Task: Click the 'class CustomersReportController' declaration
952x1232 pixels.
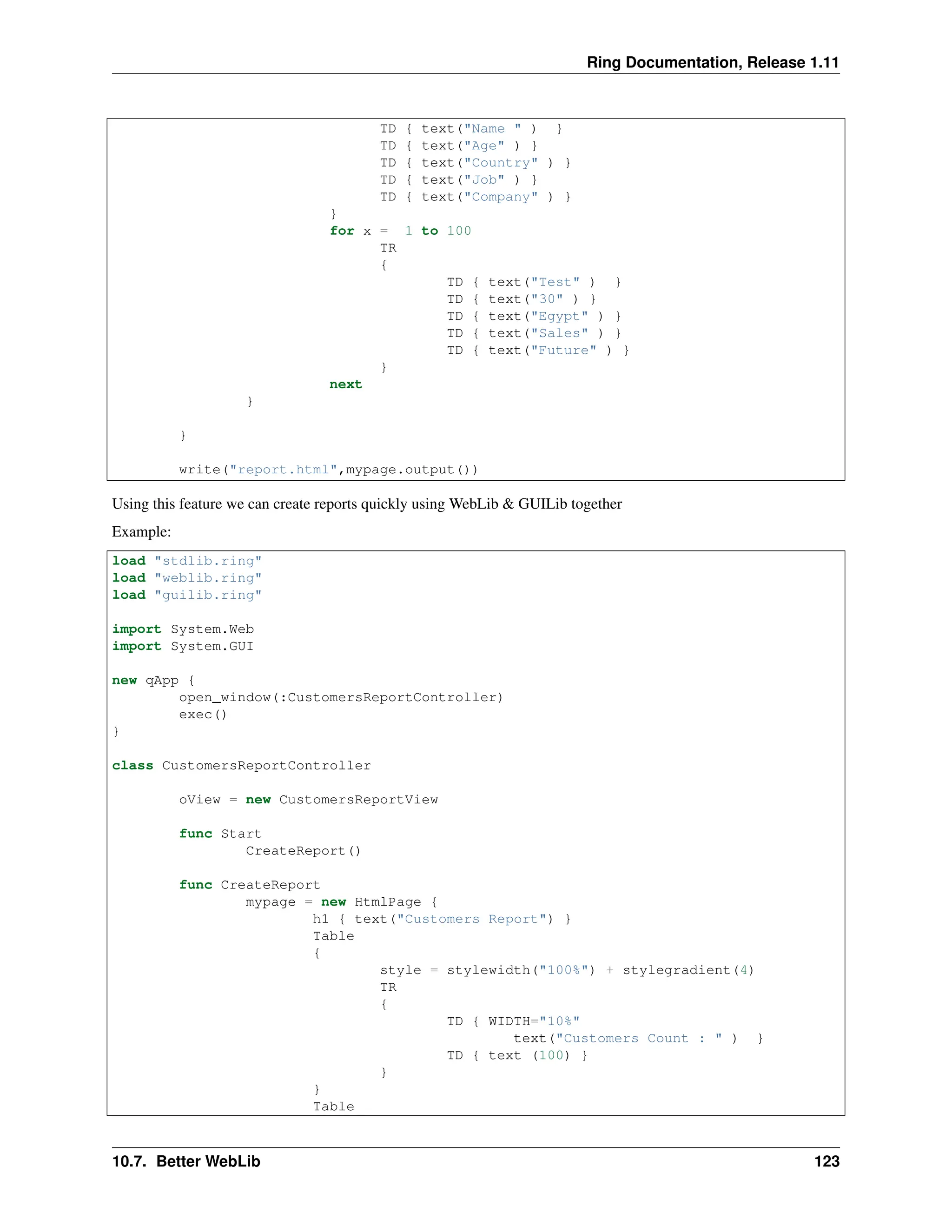Action: click(x=241, y=766)
